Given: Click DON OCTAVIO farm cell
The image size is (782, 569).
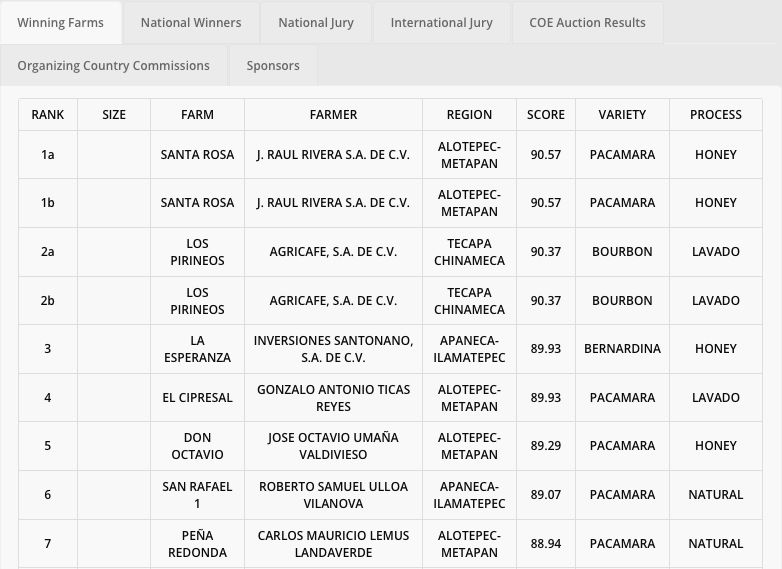Looking at the screenshot, I should tap(197, 446).
